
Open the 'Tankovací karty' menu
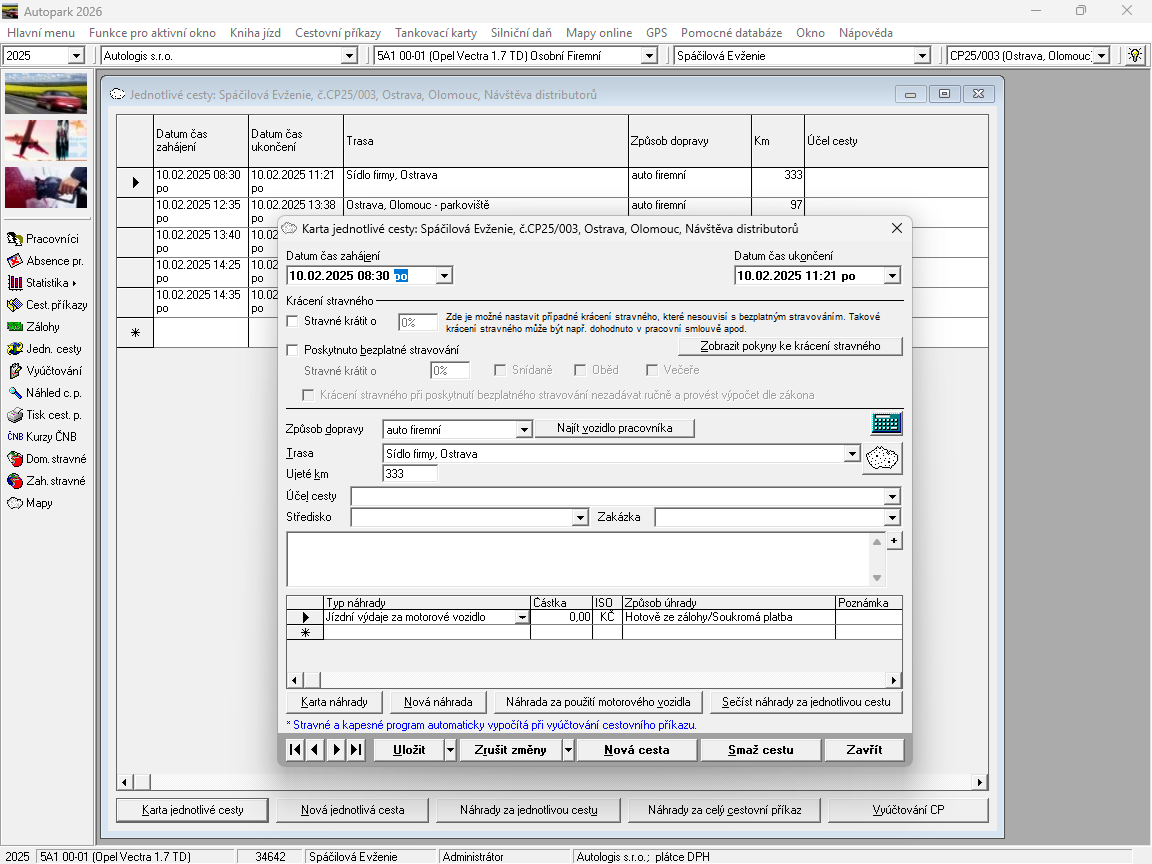point(436,33)
